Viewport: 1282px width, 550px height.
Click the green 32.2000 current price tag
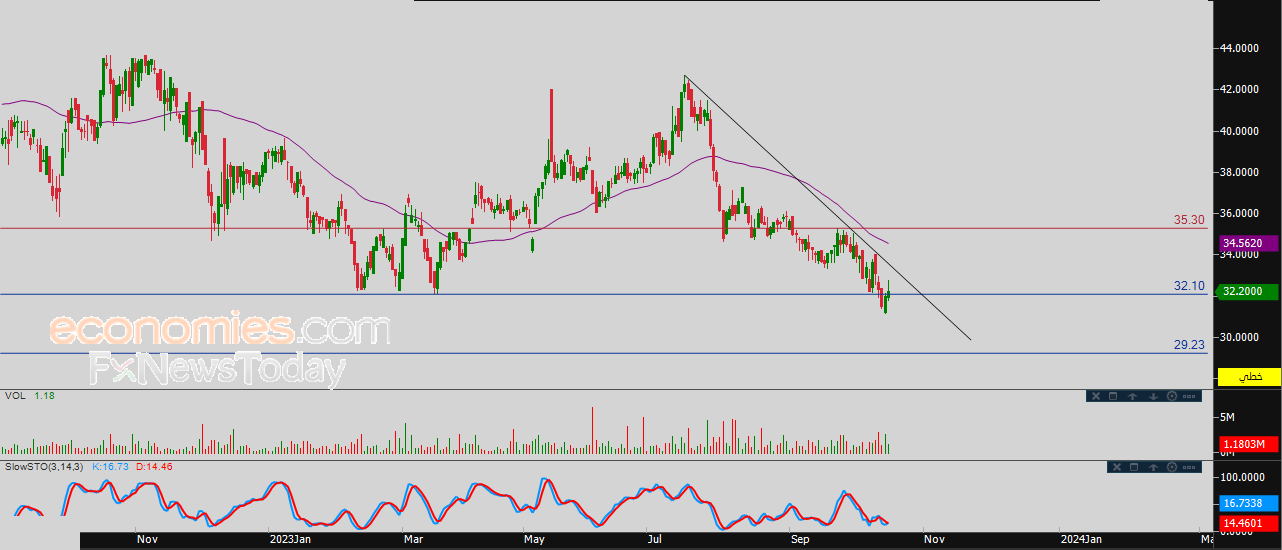tap(1249, 291)
